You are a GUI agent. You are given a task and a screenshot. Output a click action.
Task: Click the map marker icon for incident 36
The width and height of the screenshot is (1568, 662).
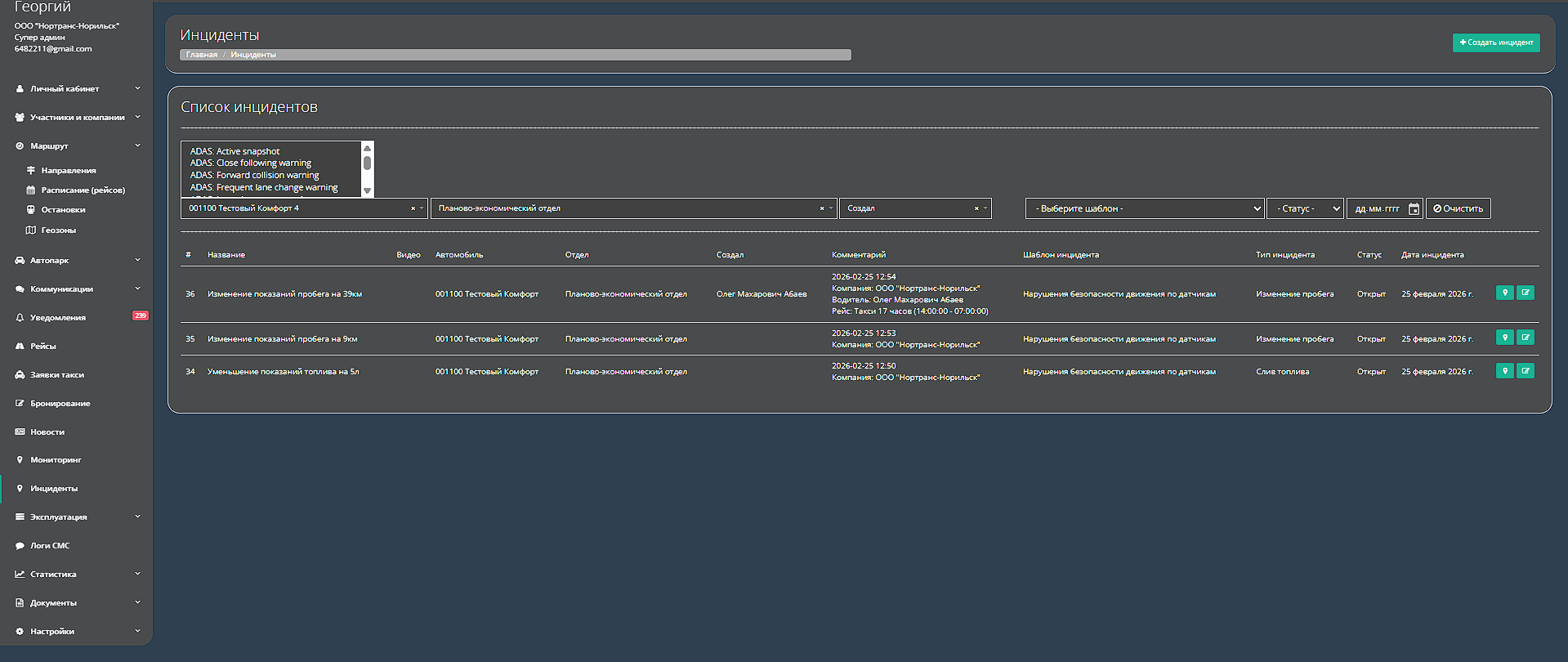(x=1504, y=293)
